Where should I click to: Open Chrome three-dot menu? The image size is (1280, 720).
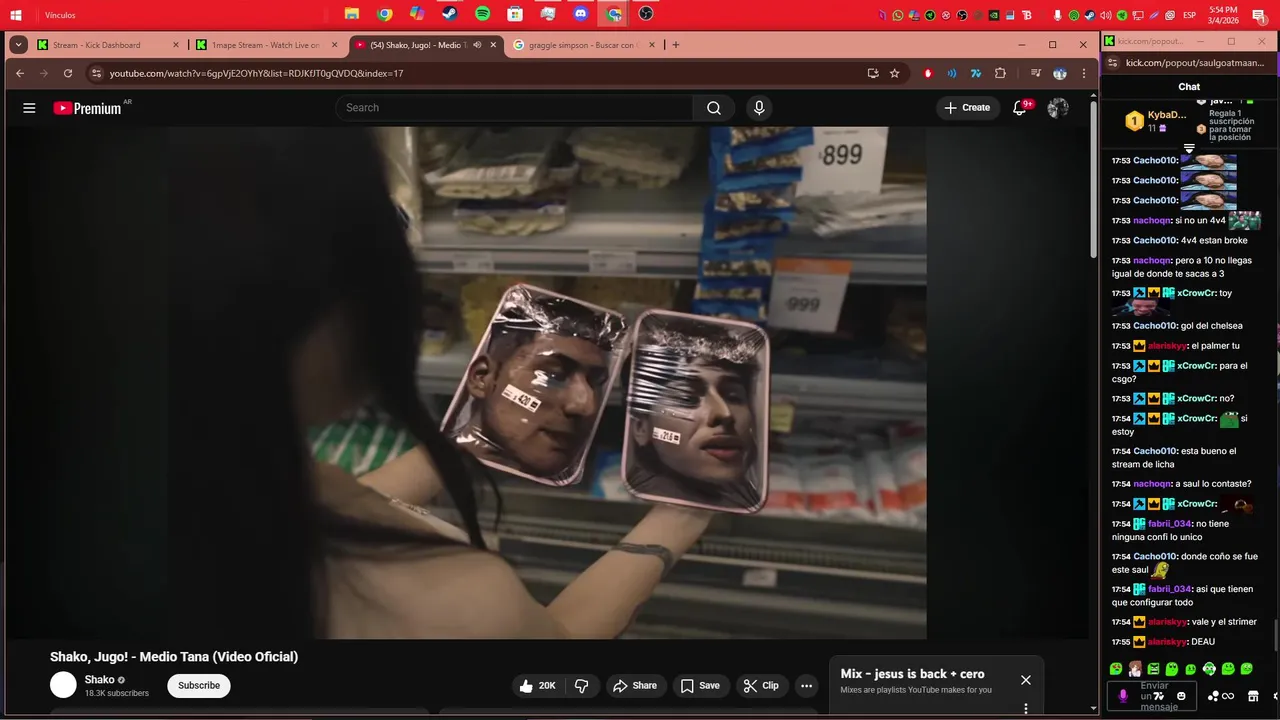1083,73
